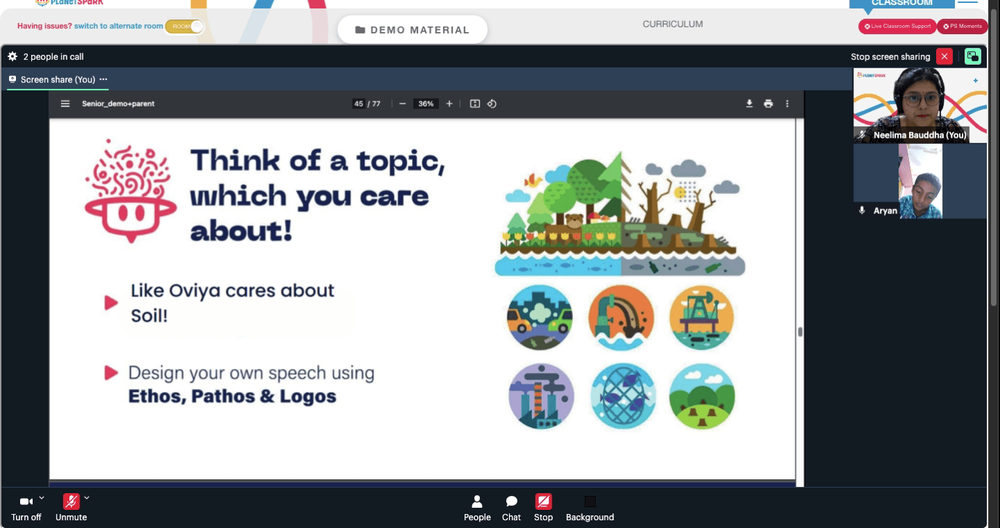Click the camera Turn off button
This screenshot has height=528, width=1000.
point(26,508)
